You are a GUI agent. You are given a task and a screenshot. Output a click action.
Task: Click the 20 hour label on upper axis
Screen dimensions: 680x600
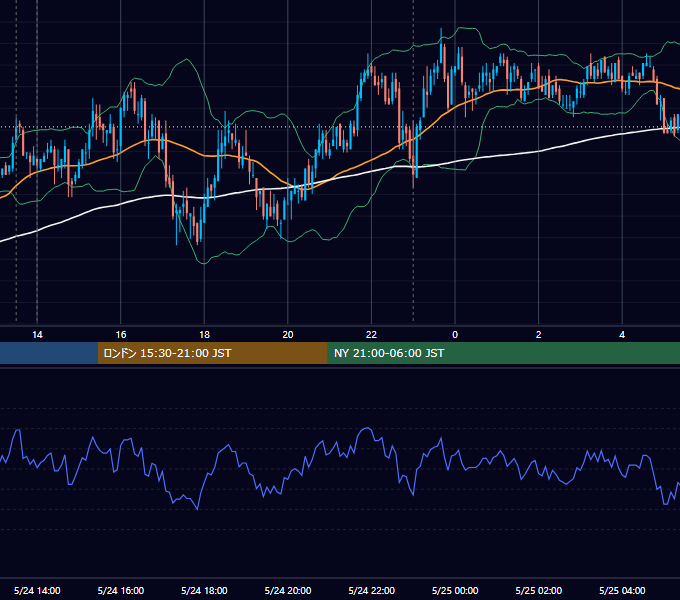tap(288, 335)
